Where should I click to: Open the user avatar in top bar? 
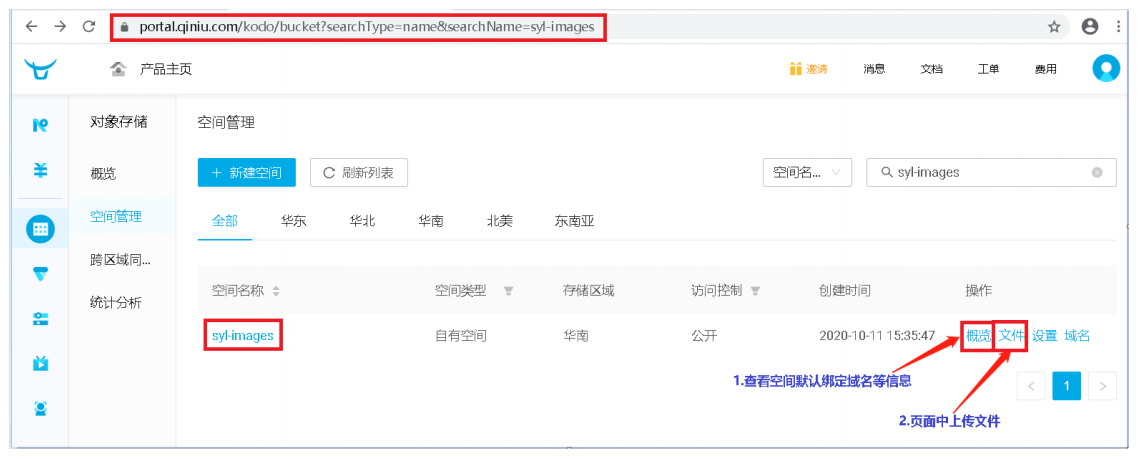1106,68
